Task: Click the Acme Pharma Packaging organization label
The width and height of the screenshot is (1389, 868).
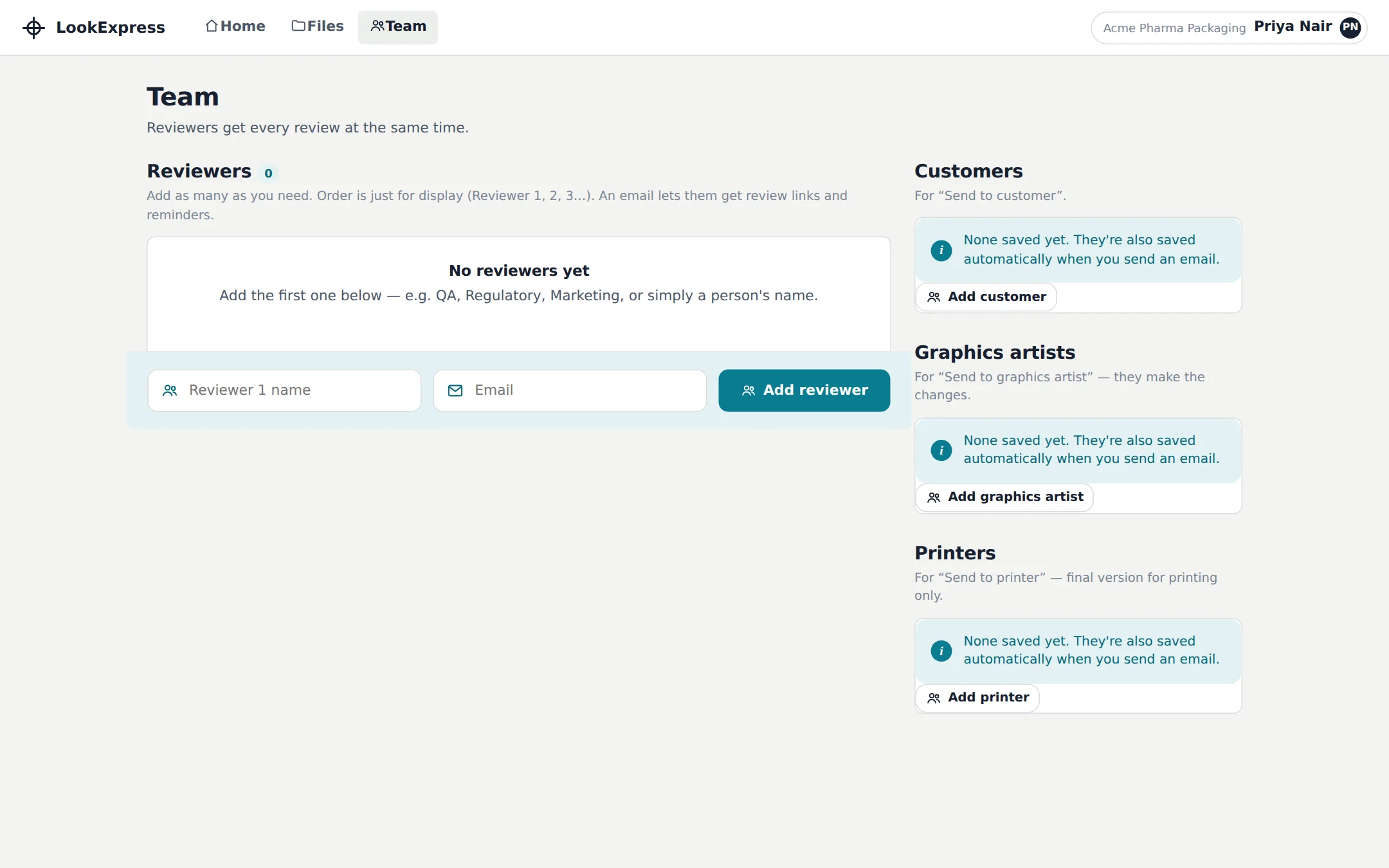Action: pos(1174,28)
